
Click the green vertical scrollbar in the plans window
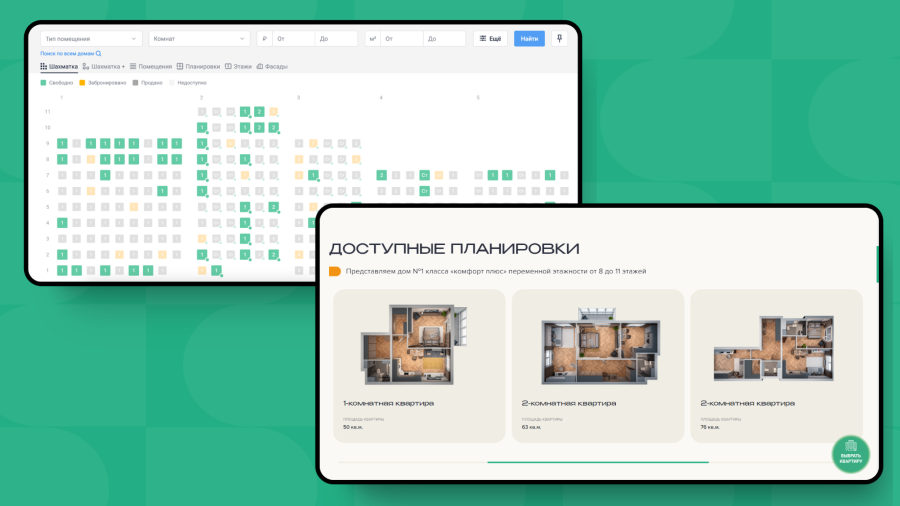877,264
